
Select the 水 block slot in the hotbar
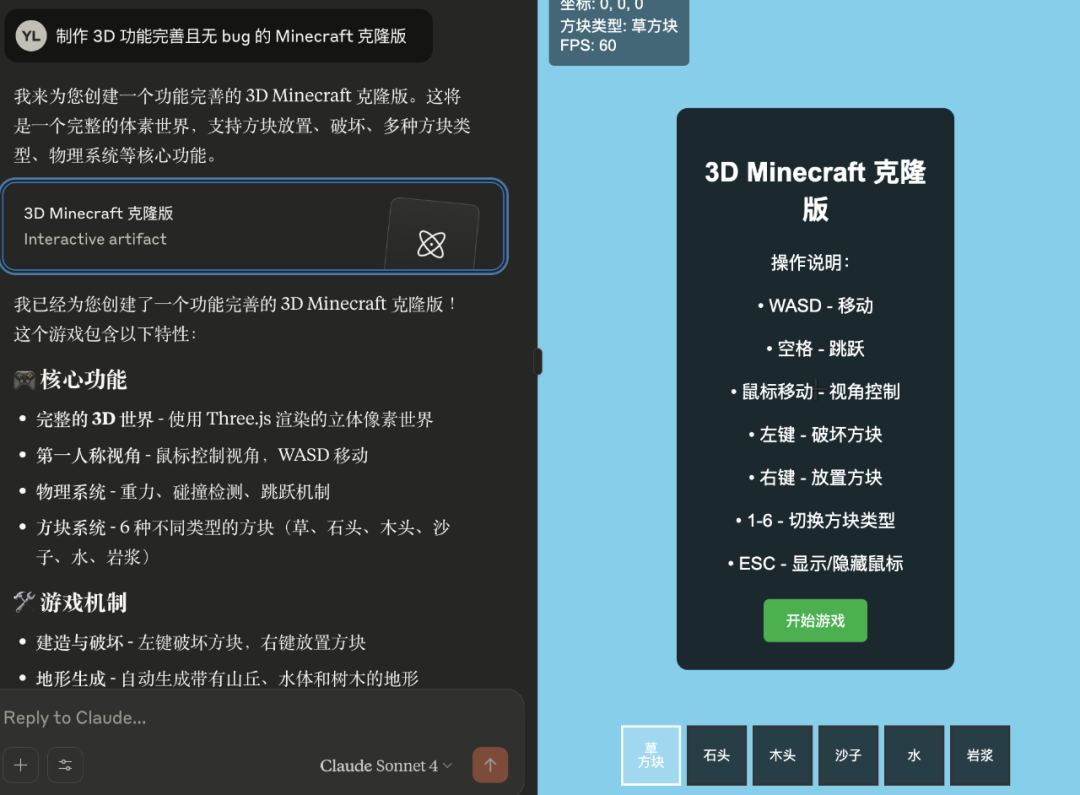coord(914,755)
